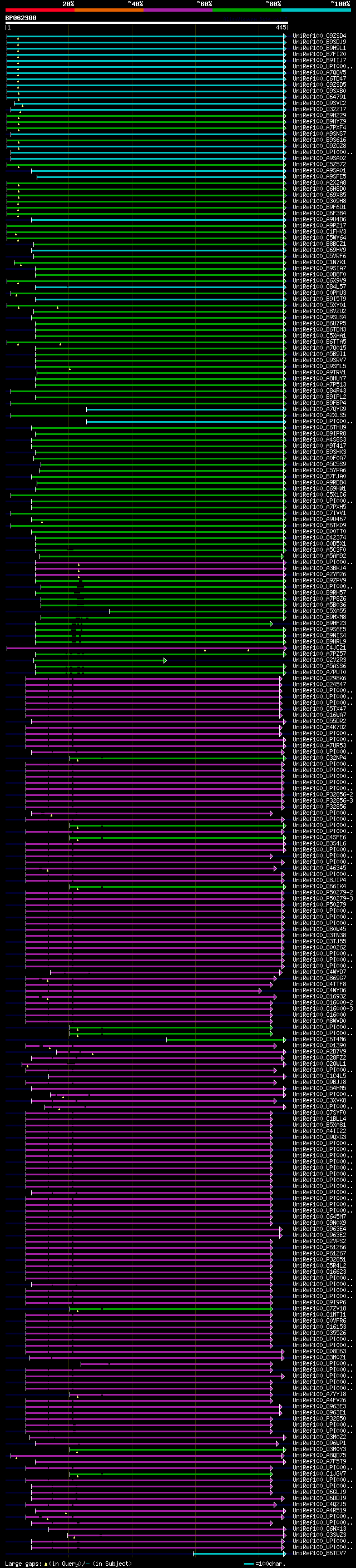Select hit UniRef100_C4Q2J5
This screenshot has width=356, height=1568.
tap(319, 1505)
